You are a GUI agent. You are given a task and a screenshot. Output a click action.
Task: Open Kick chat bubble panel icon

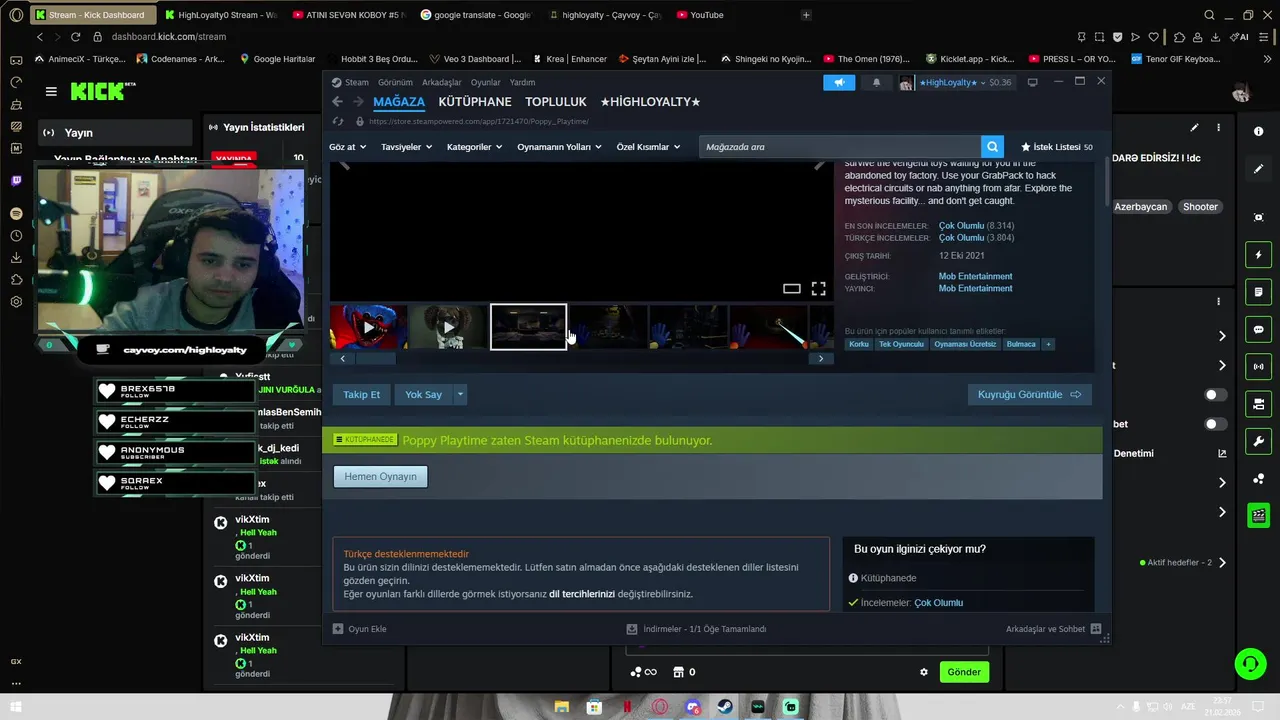1258,330
